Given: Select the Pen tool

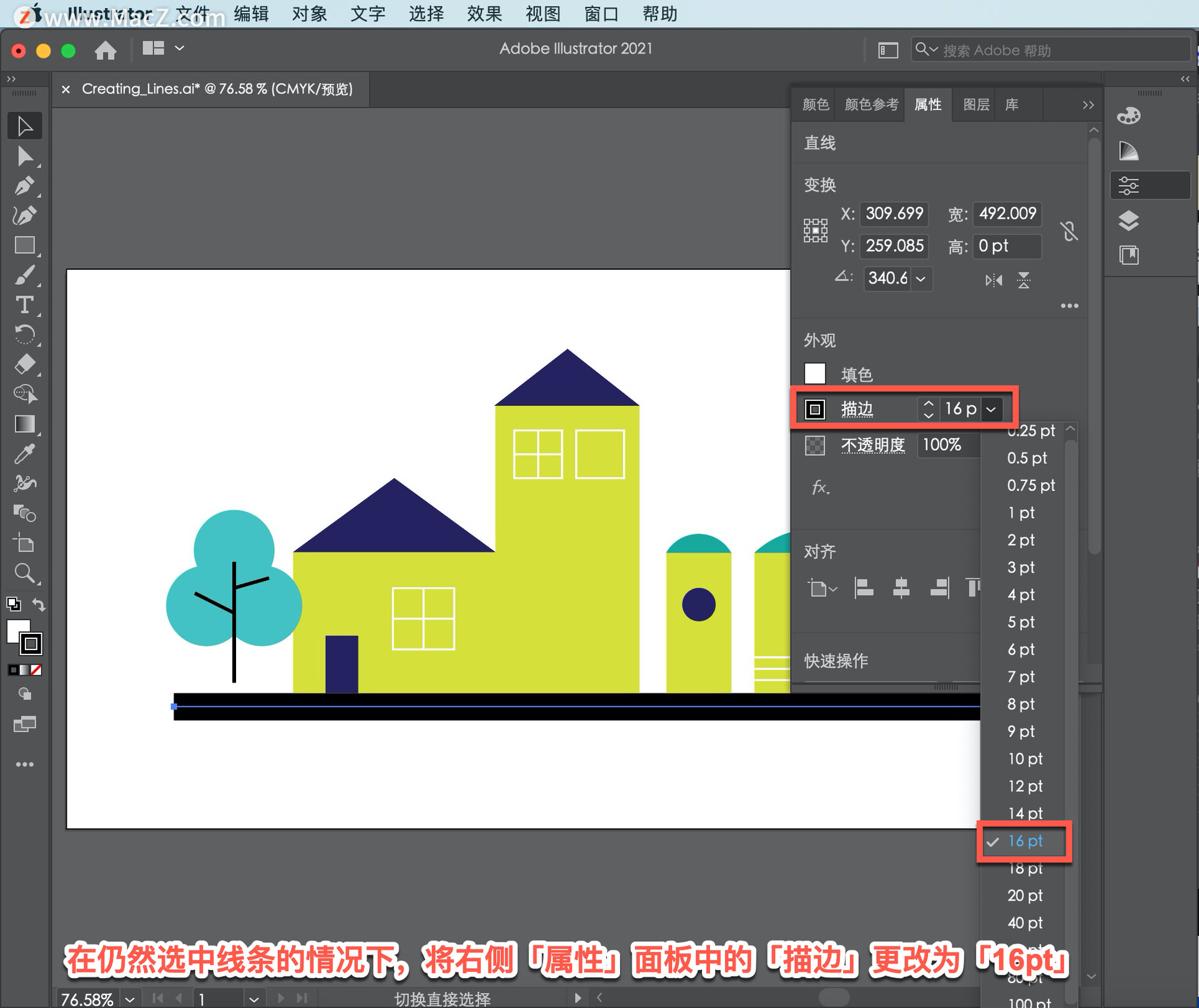Looking at the screenshot, I should coord(25,186).
